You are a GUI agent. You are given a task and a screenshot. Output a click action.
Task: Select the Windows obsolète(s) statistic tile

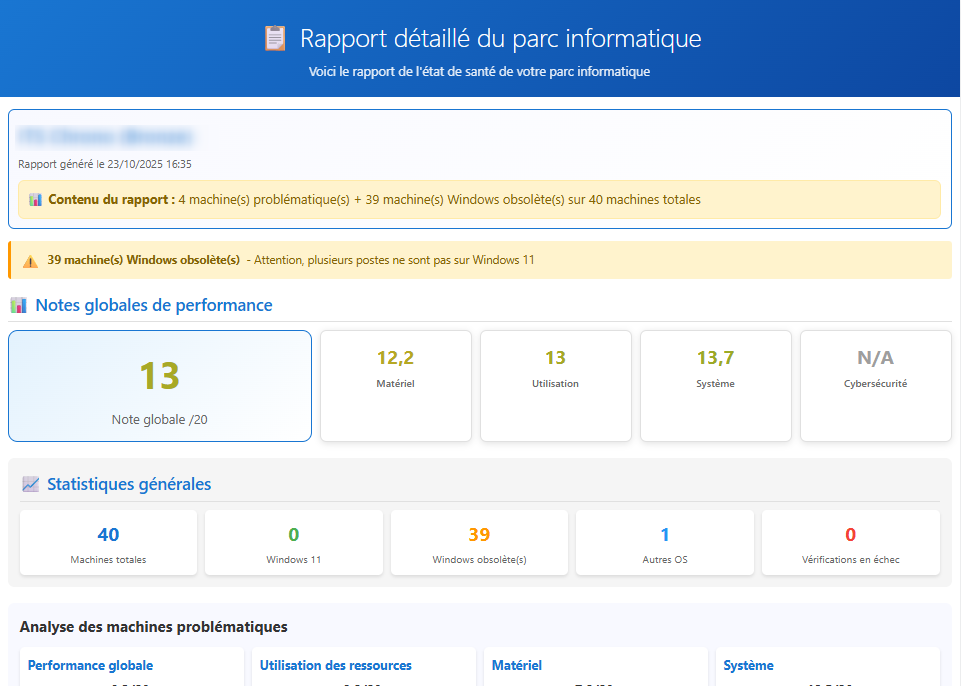(x=479, y=543)
